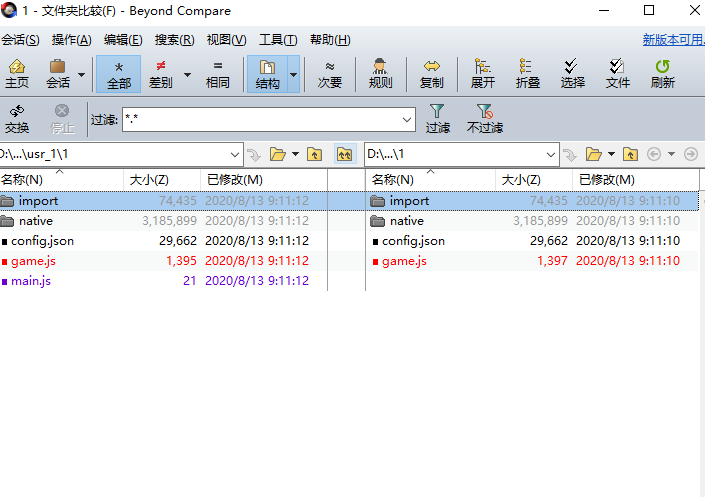Viewport: 705px width, 497px height.
Task: Sort right pane by 名称(N) column
Action: point(431,180)
